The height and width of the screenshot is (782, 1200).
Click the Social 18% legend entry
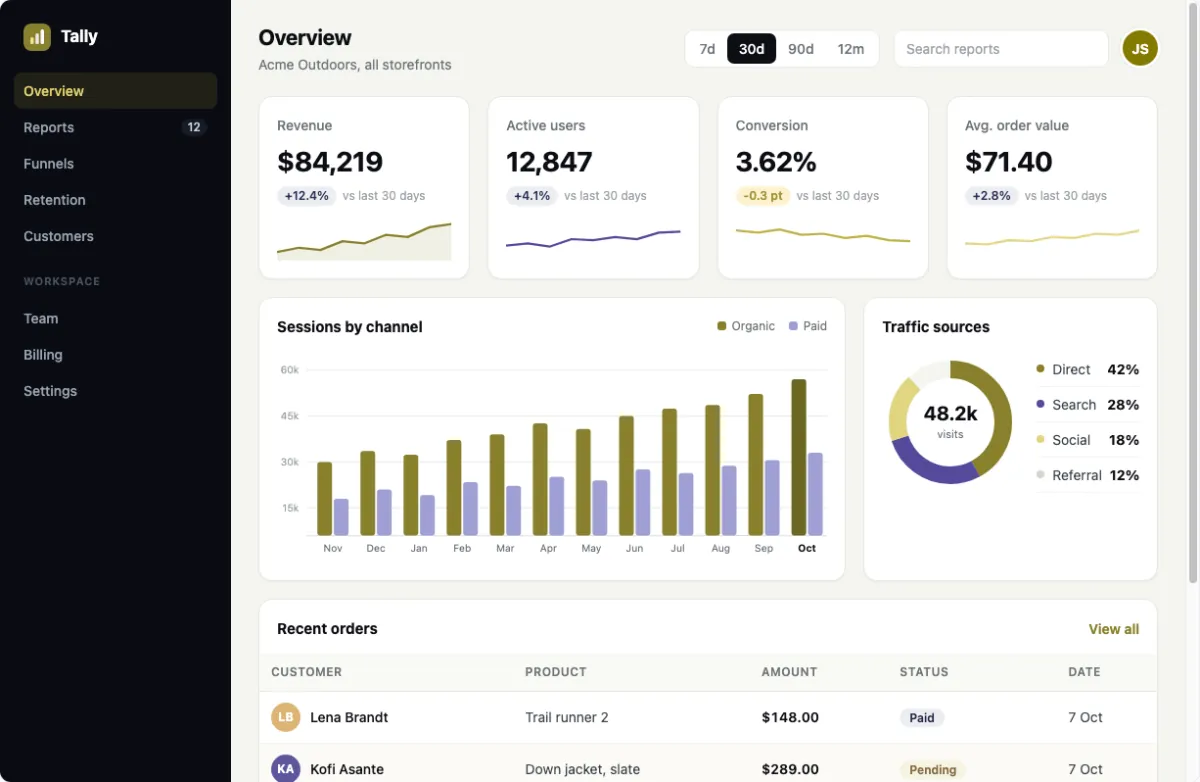[1087, 440]
